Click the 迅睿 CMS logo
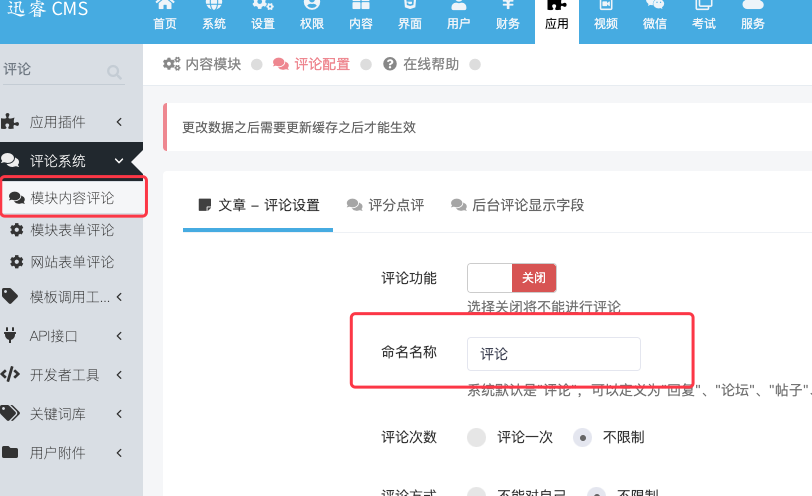The image size is (812, 496). 48,8
